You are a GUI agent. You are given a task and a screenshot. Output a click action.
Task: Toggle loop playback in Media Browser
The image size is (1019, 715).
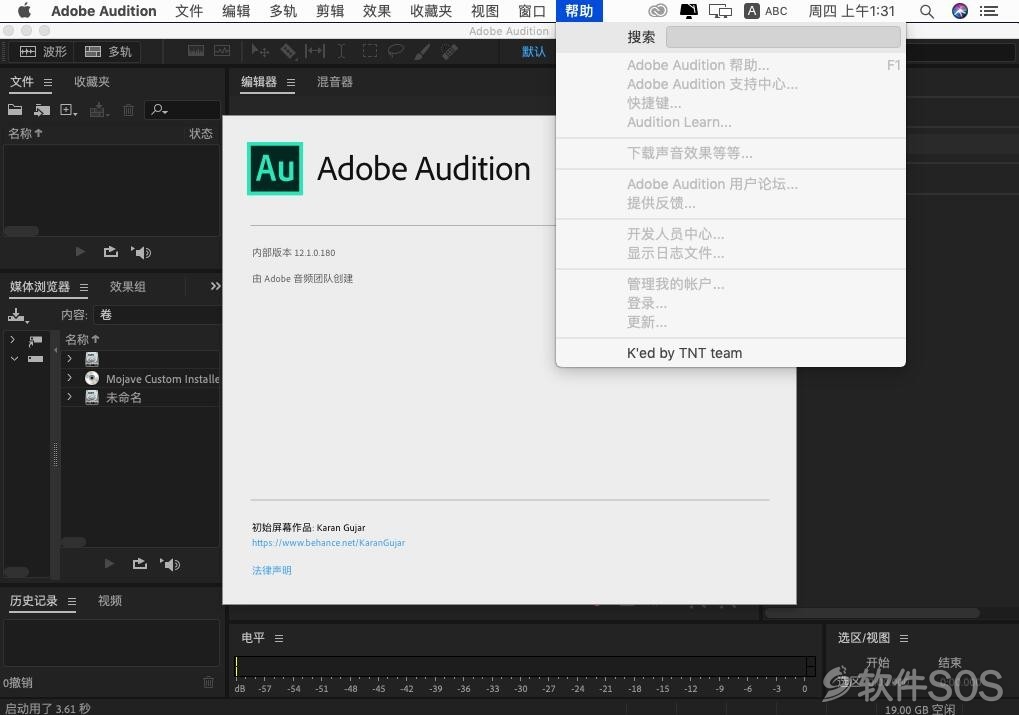140,564
